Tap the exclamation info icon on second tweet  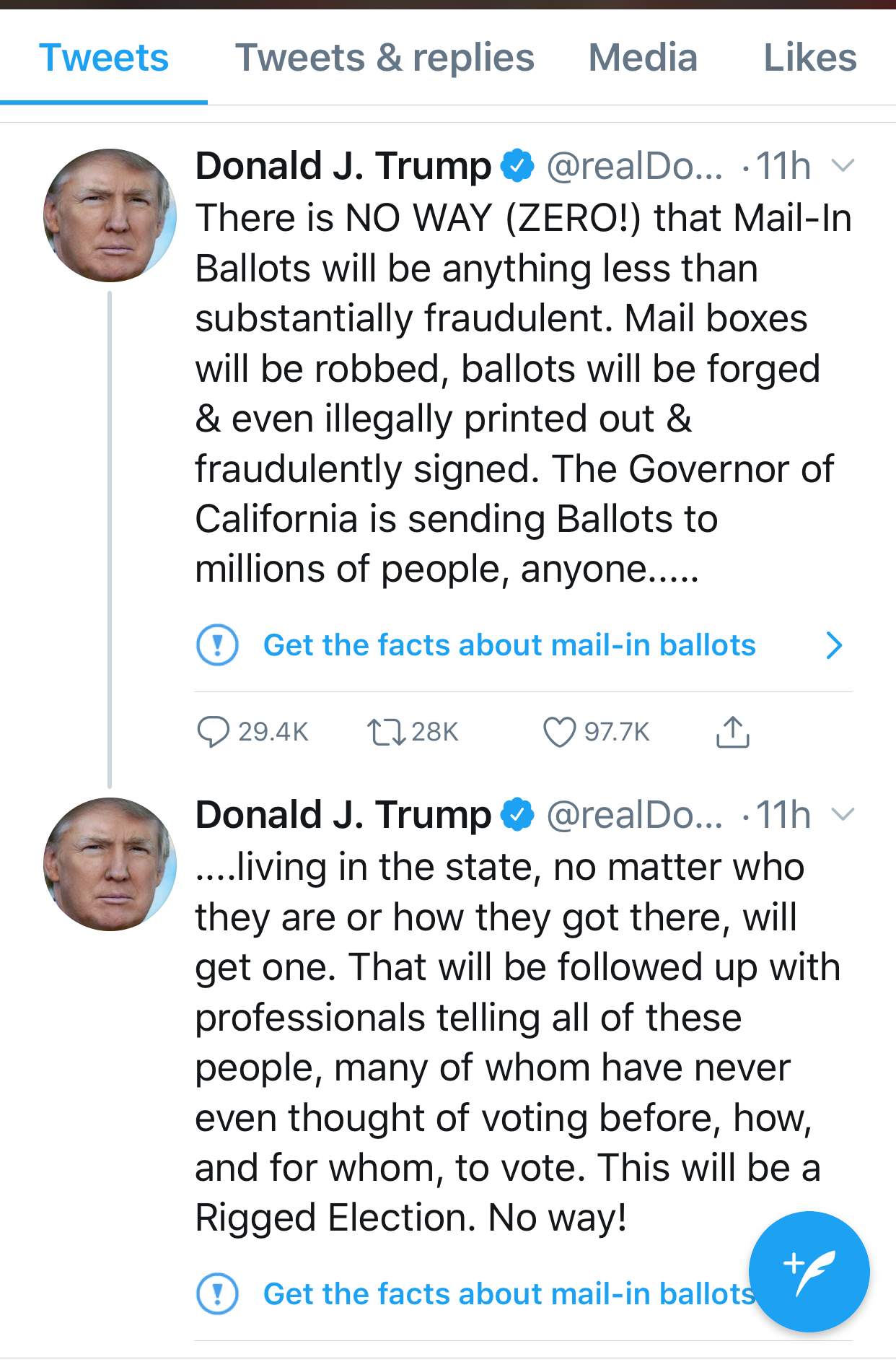pyautogui.click(x=217, y=1293)
